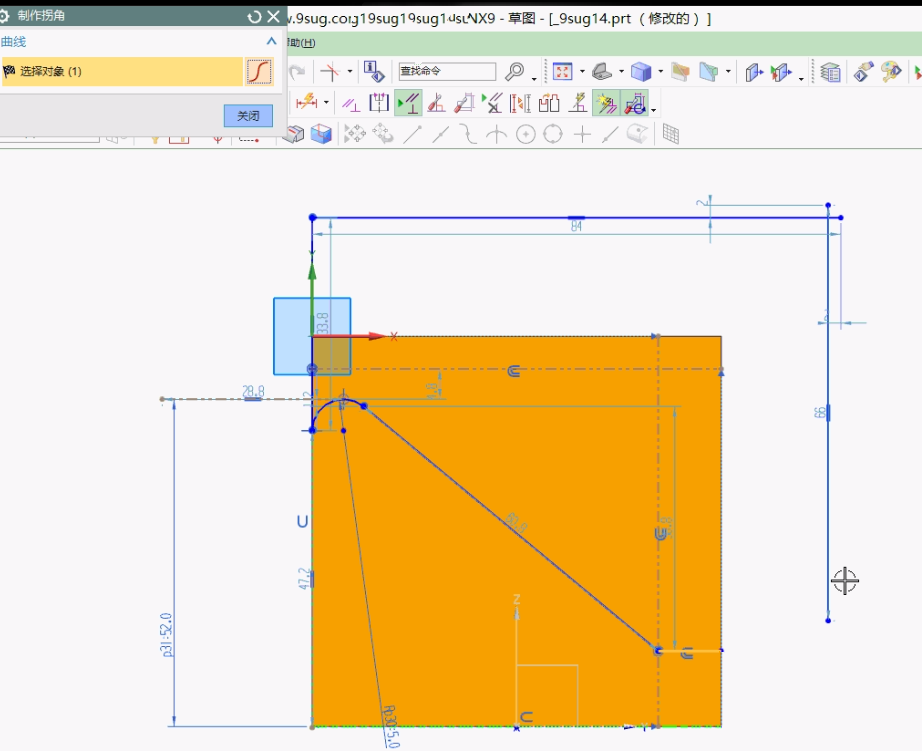
Task: Click the bounded grid snap icon
Action: tap(670, 134)
